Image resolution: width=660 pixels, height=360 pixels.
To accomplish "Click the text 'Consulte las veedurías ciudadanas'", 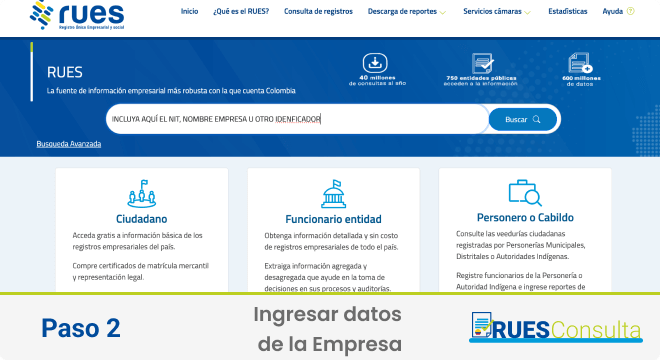I will coord(511,234).
